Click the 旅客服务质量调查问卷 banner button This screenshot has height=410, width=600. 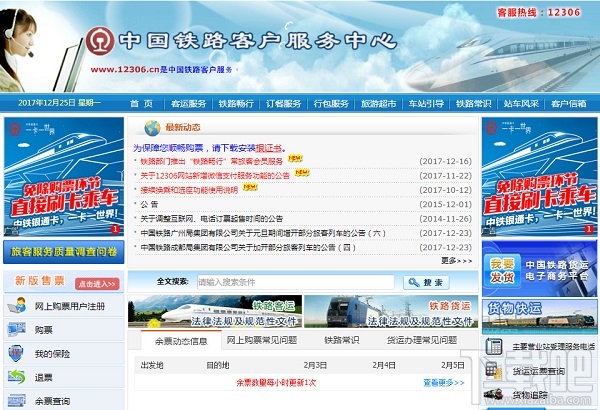pos(64,252)
